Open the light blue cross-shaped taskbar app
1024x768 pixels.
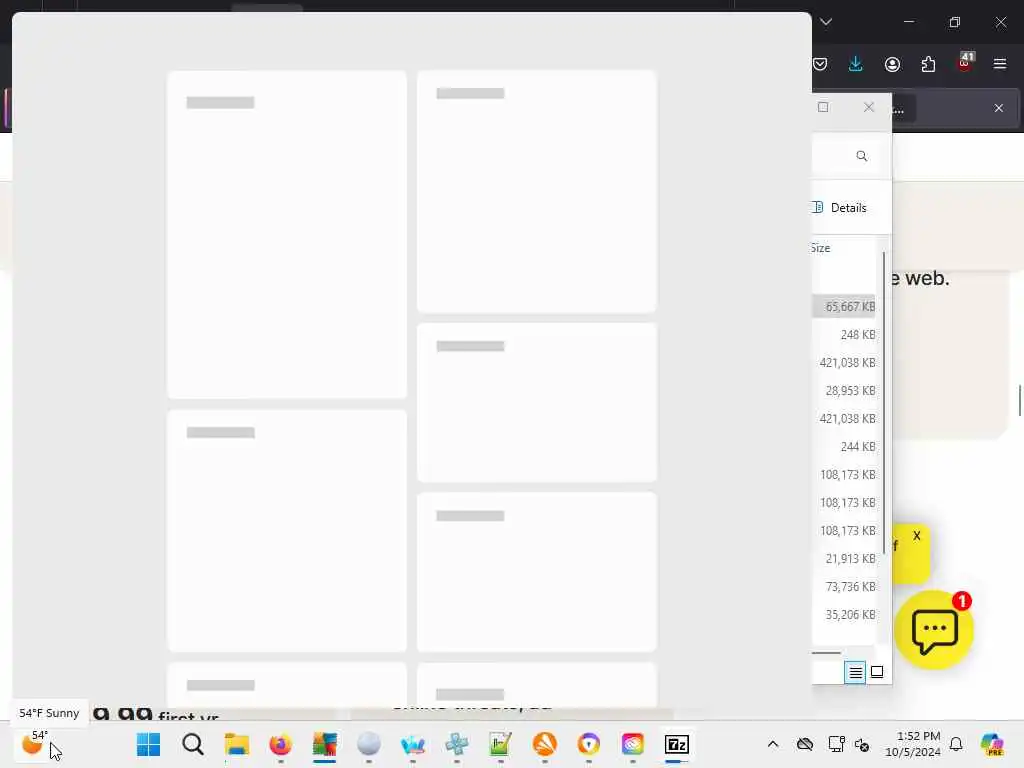[456, 744]
